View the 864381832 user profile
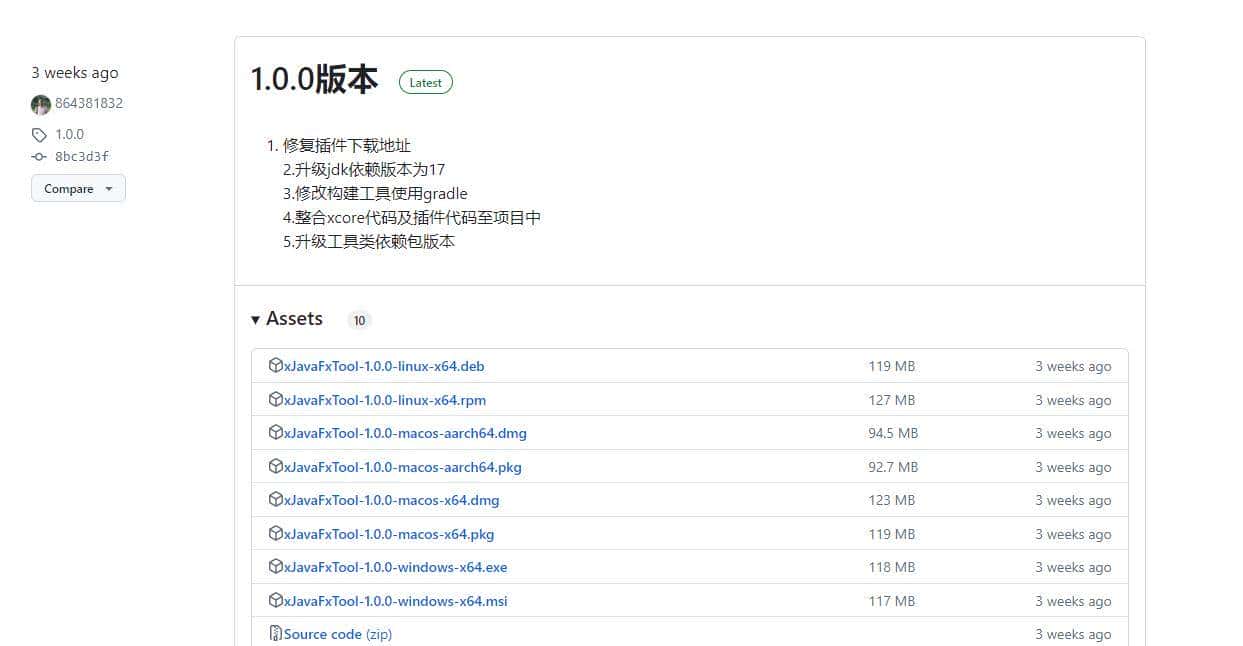This screenshot has width=1243, height=646. 89,103
